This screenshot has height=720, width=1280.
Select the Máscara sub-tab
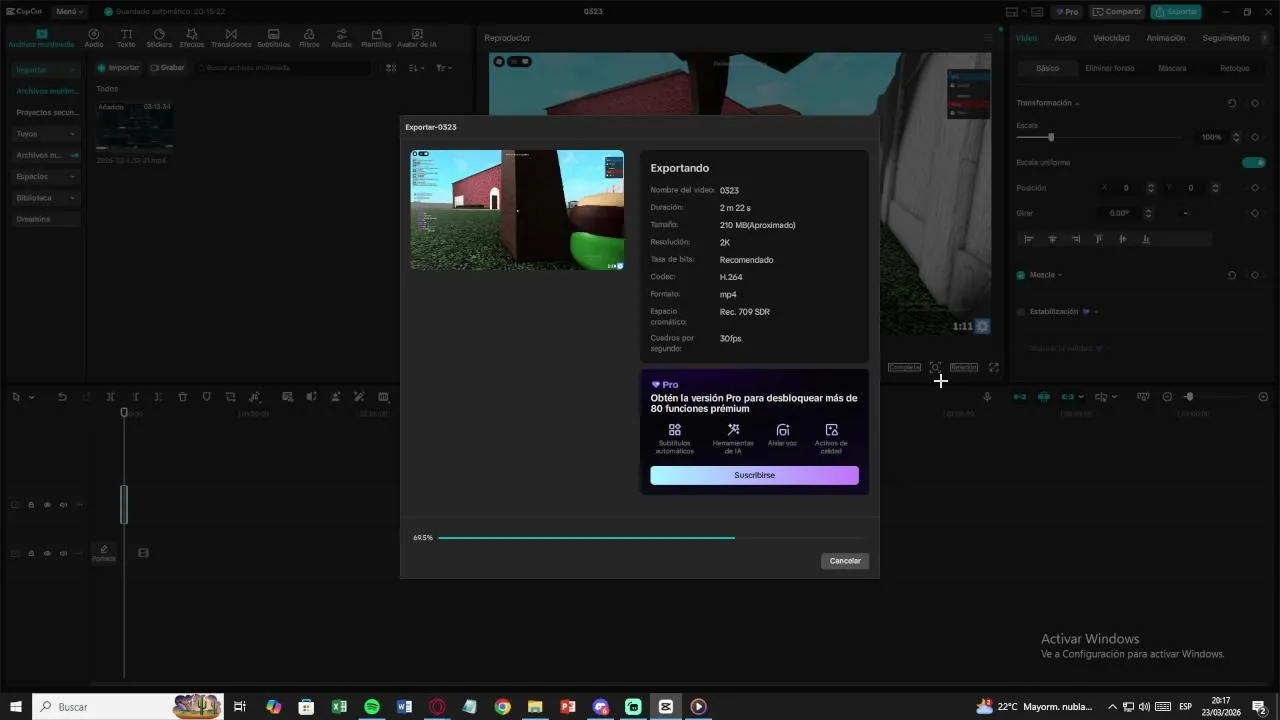(x=1172, y=68)
